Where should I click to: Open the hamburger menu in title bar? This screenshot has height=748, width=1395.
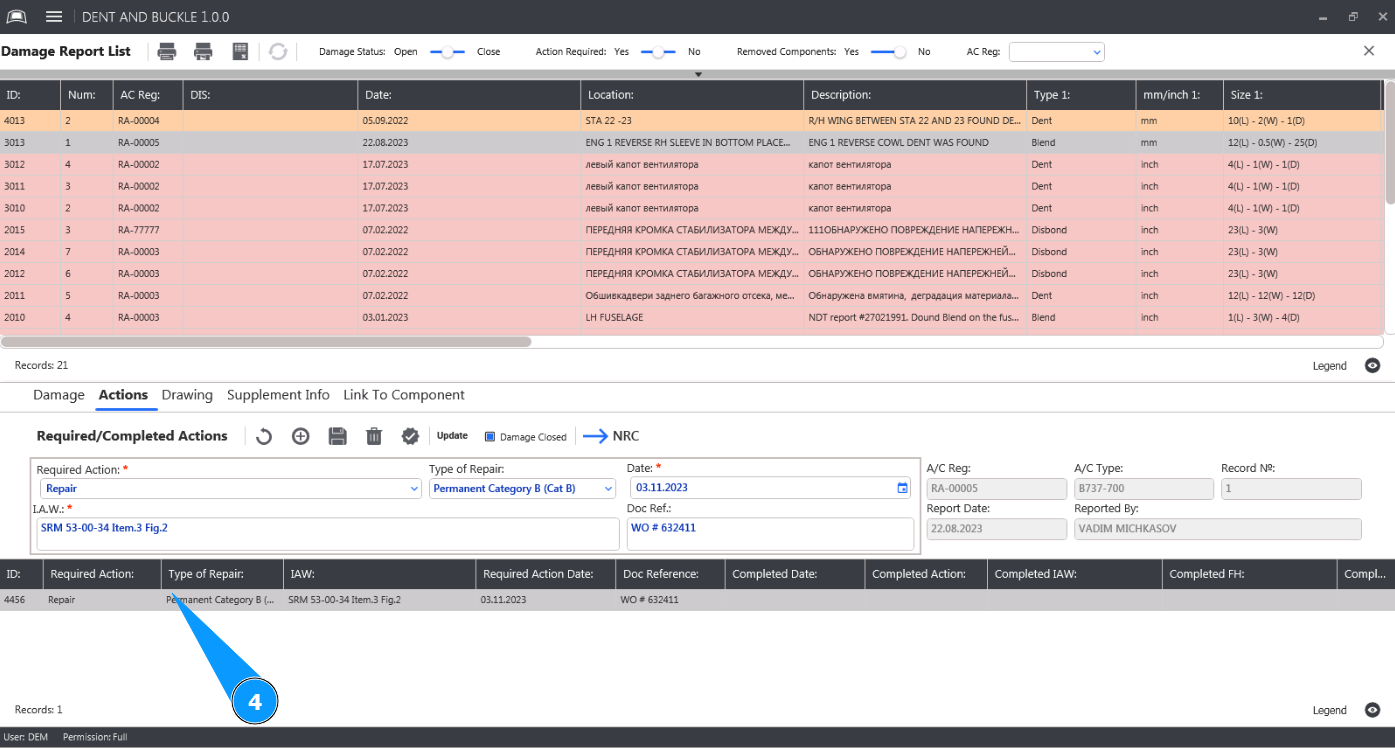54,17
